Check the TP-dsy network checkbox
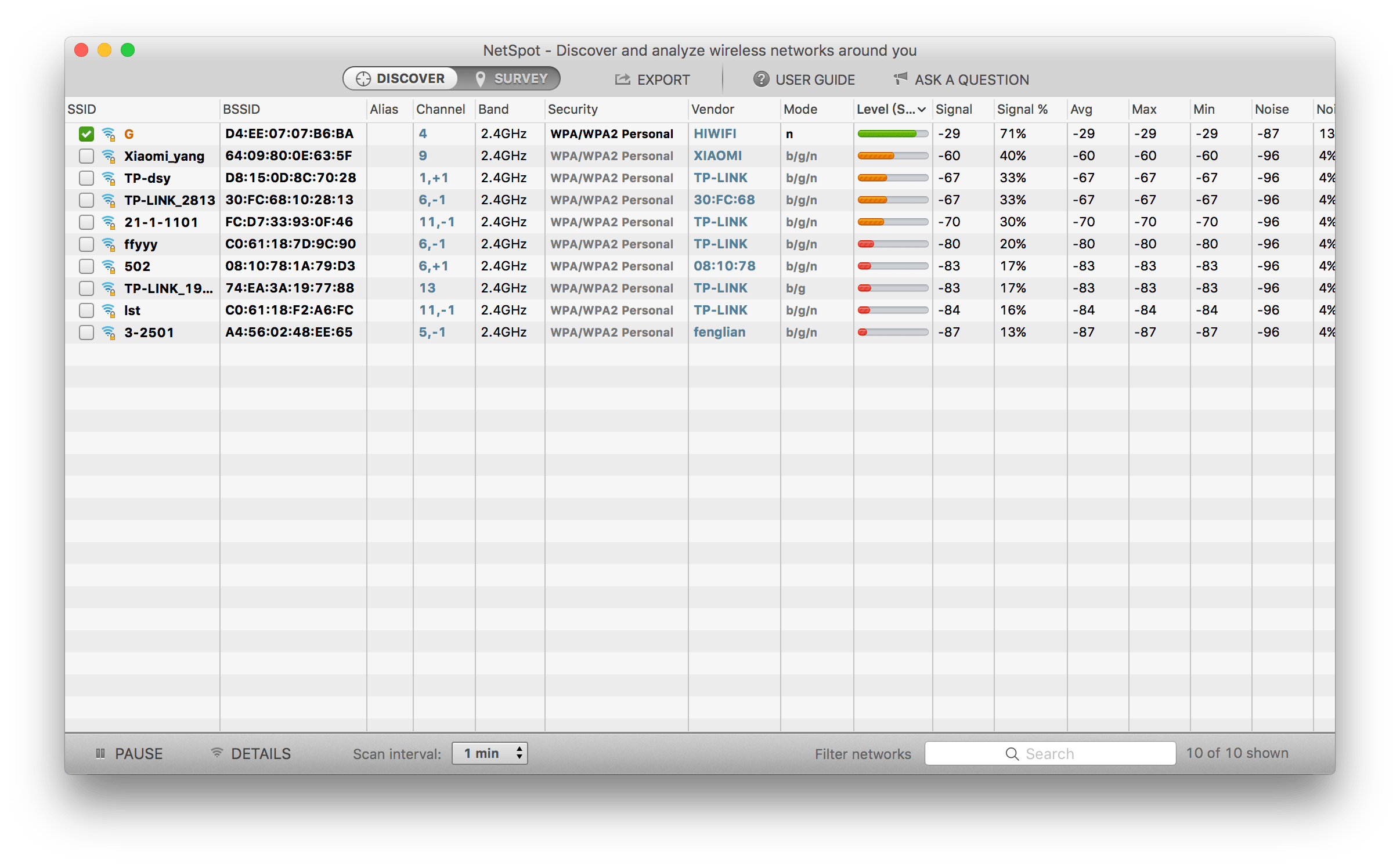 click(86, 178)
